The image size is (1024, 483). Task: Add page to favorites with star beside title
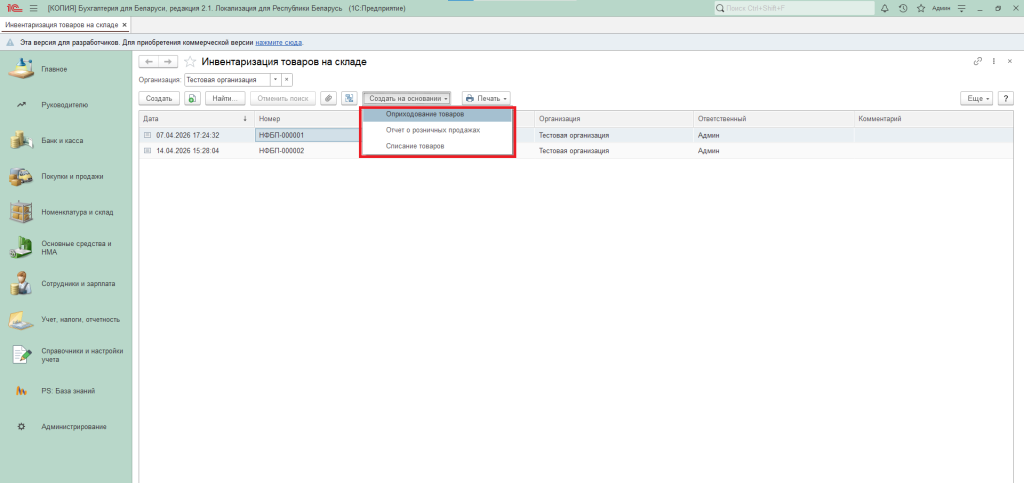pyautogui.click(x=190, y=62)
